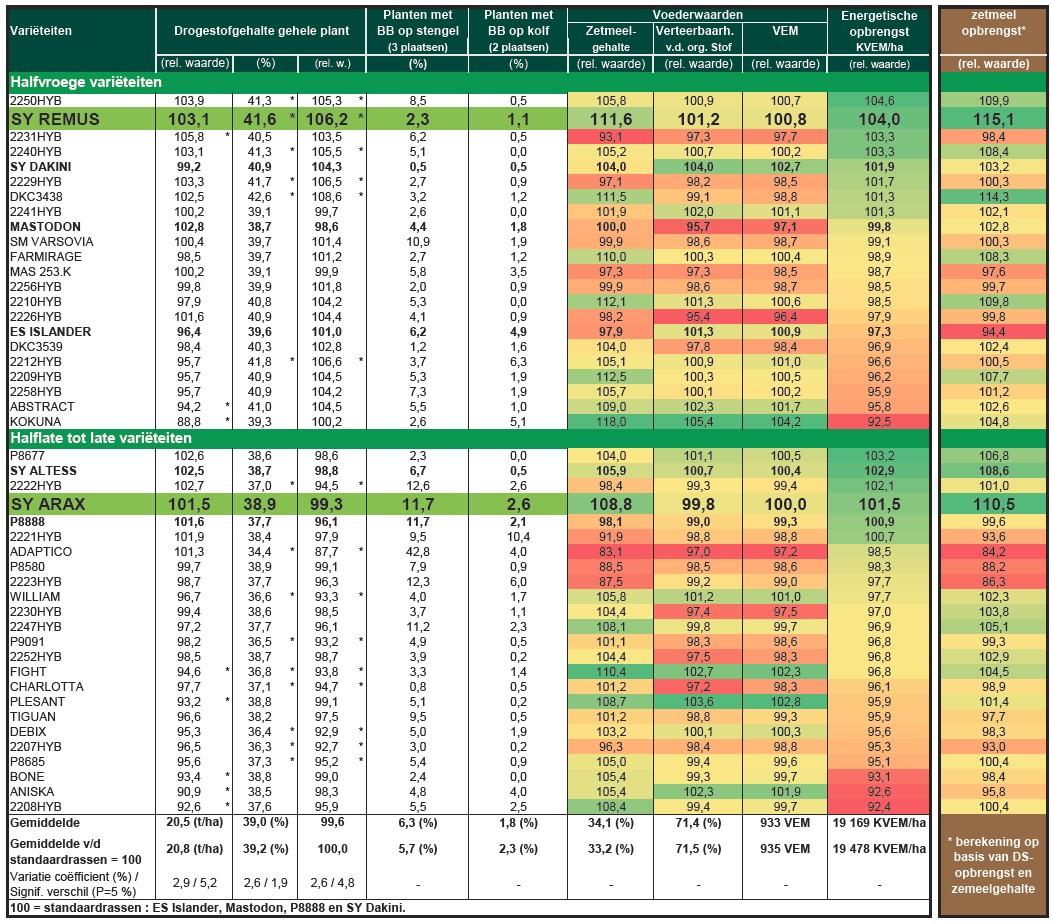The height and width of the screenshot is (924, 1052).
Task: Click the 2,9 / 5,2 variation value
Action: (195, 883)
